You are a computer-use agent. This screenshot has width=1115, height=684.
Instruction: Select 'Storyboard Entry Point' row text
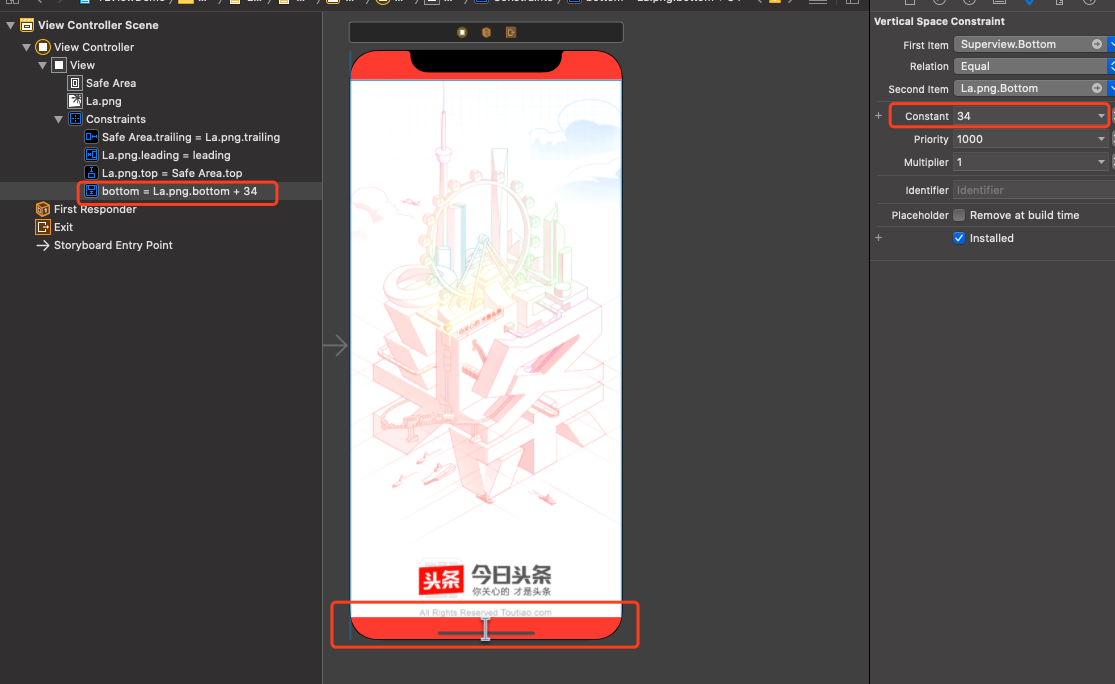coord(113,245)
